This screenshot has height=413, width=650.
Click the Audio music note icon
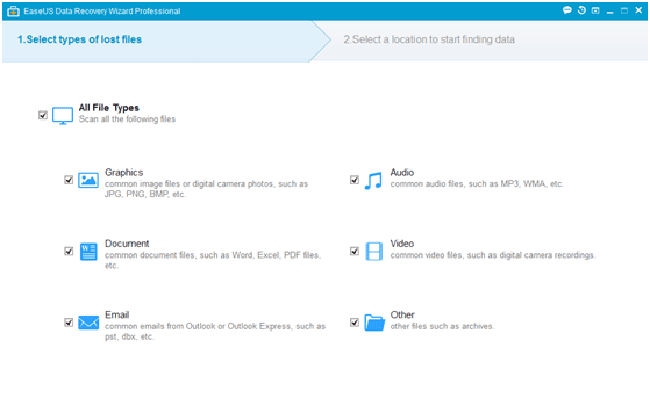coord(373,181)
